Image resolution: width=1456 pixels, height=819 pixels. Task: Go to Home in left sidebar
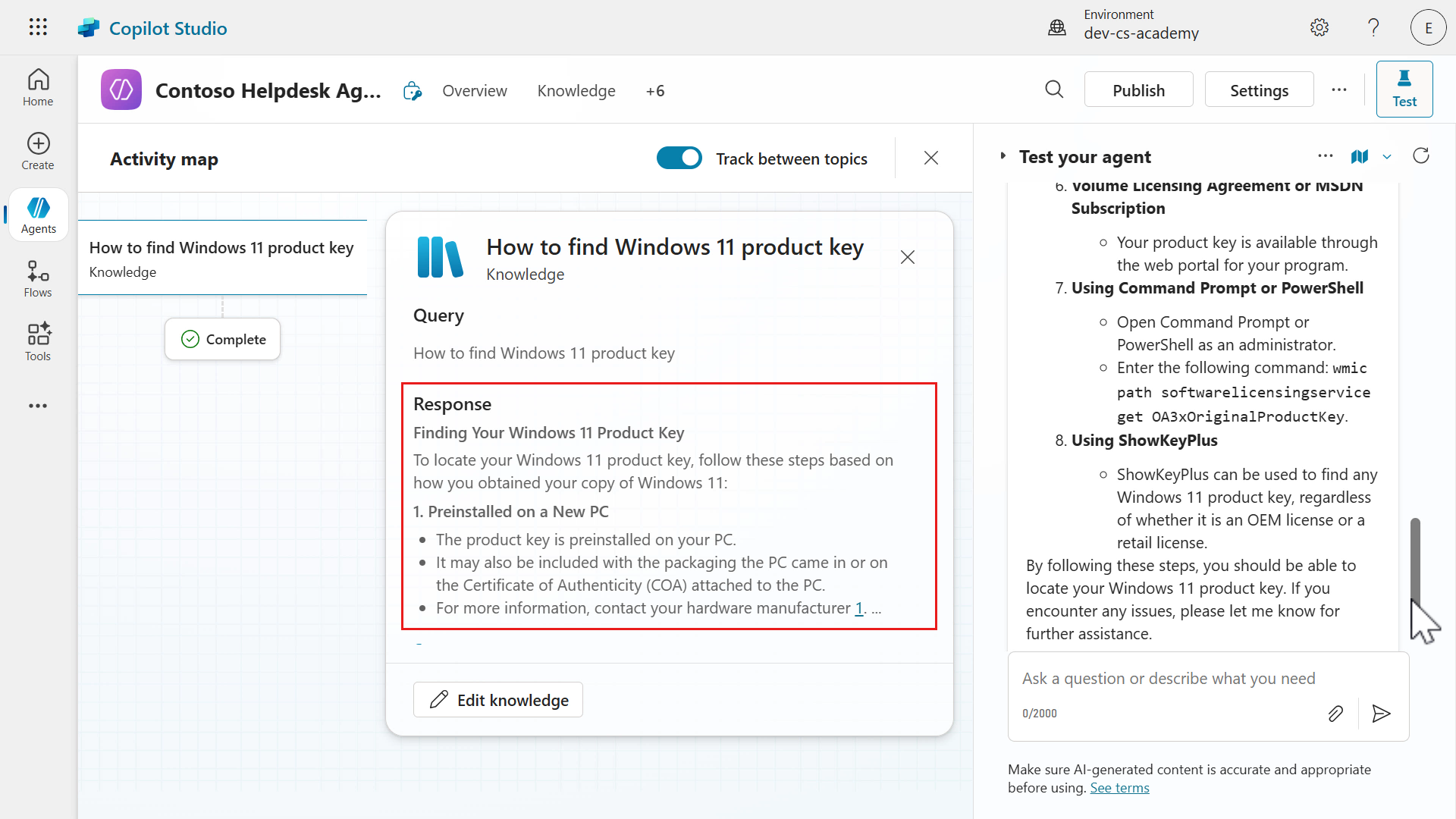click(38, 88)
